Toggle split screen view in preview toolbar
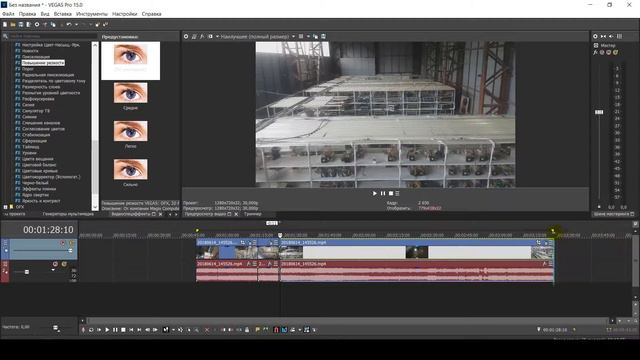The width and height of the screenshot is (640, 360). [x=210, y=36]
